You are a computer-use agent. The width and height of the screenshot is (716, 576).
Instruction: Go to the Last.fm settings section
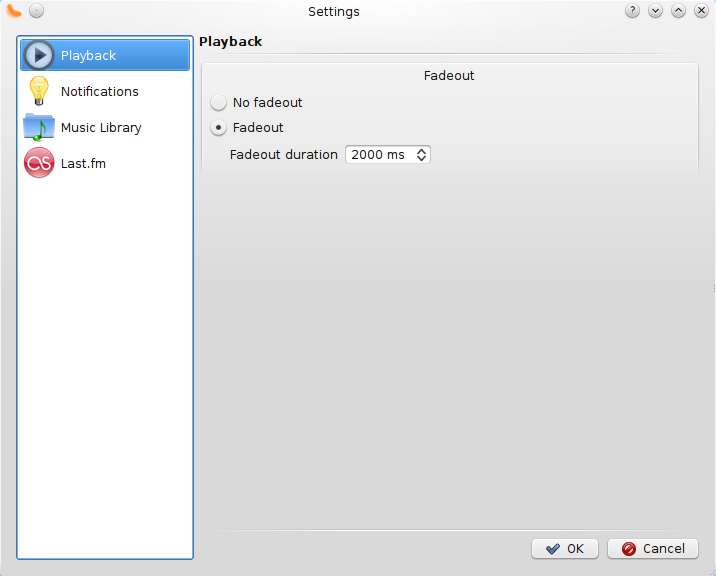83,163
